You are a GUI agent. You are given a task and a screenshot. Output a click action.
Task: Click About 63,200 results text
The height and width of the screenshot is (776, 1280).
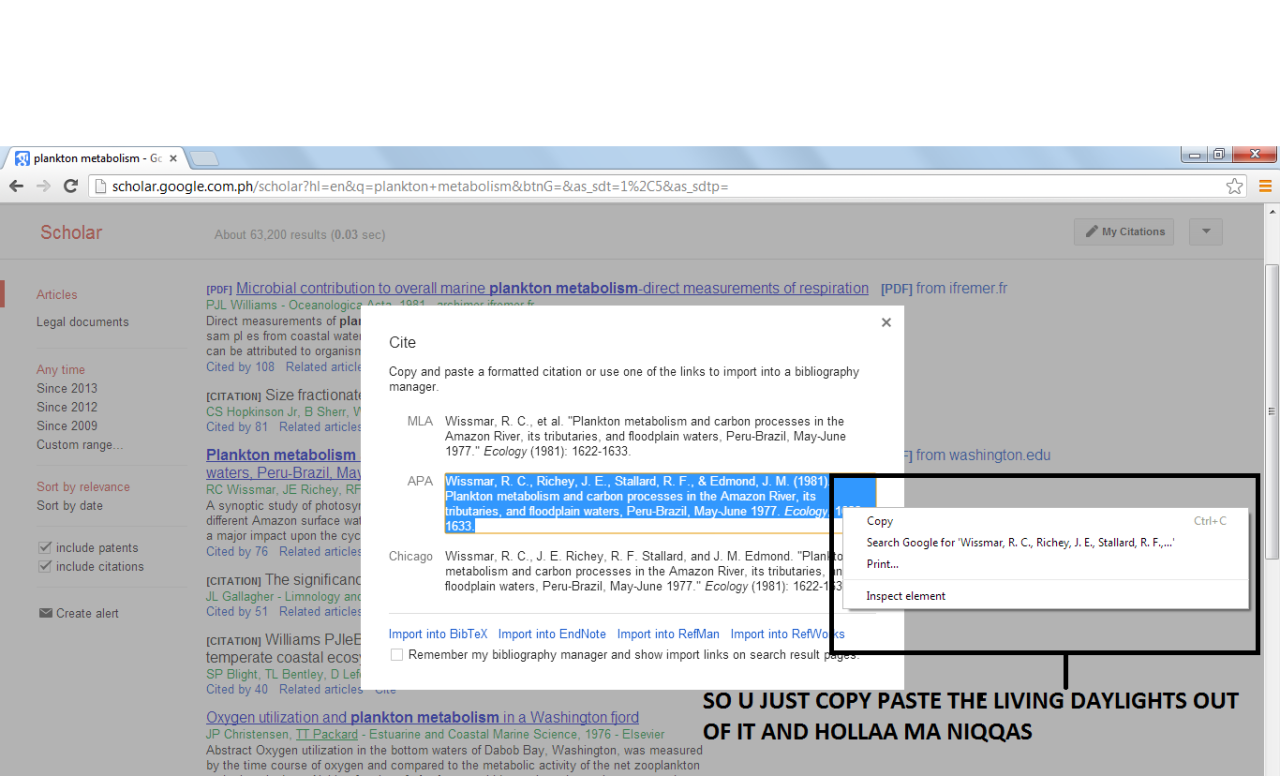(299, 235)
